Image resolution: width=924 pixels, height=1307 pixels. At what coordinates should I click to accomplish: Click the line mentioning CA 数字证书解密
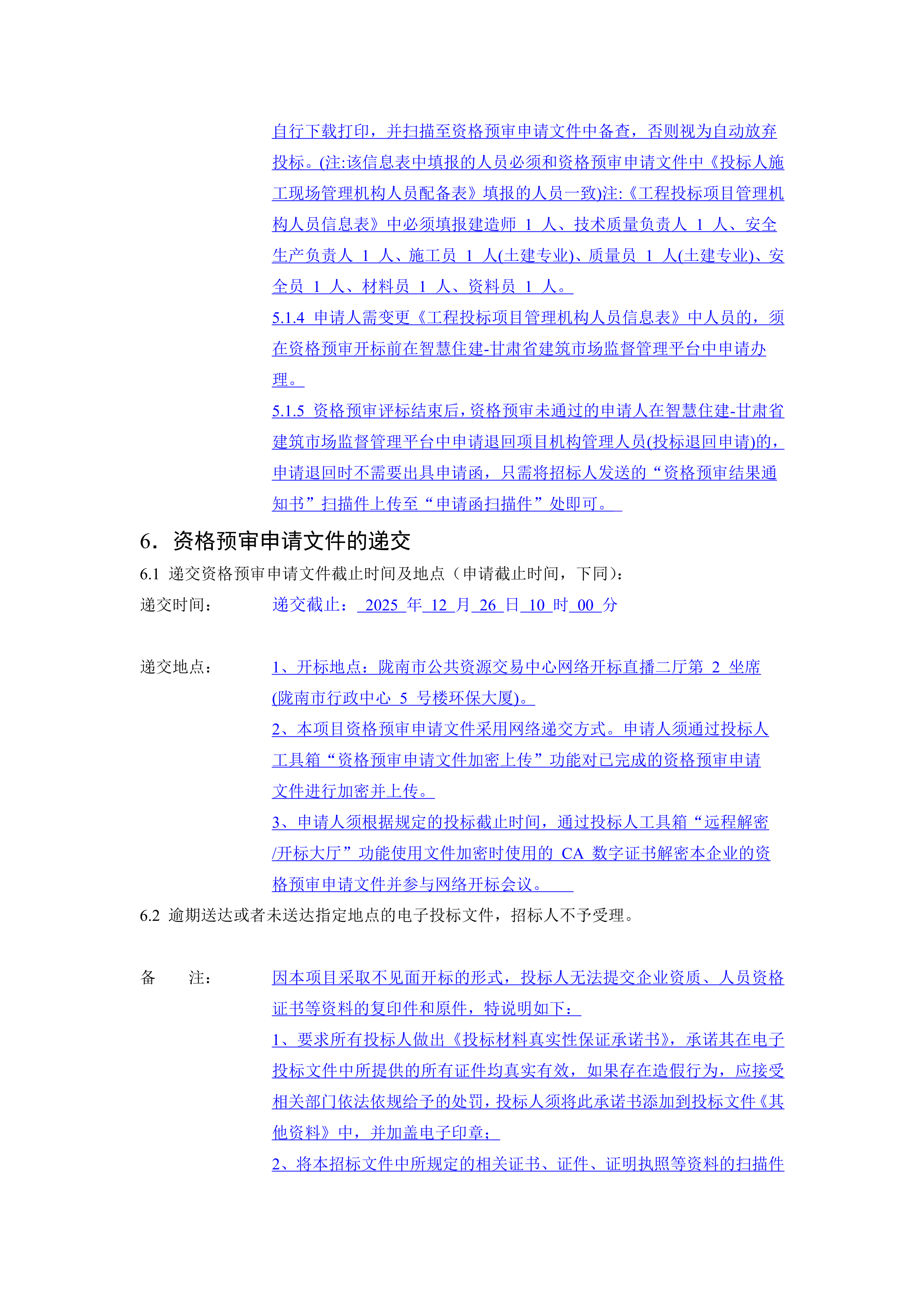pos(520,853)
